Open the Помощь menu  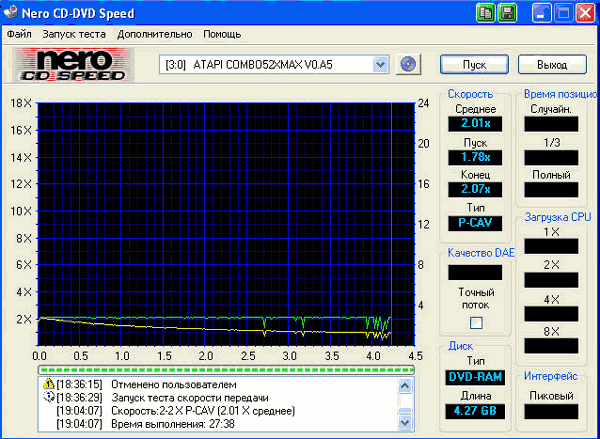pyautogui.click(x=222, y=34)
